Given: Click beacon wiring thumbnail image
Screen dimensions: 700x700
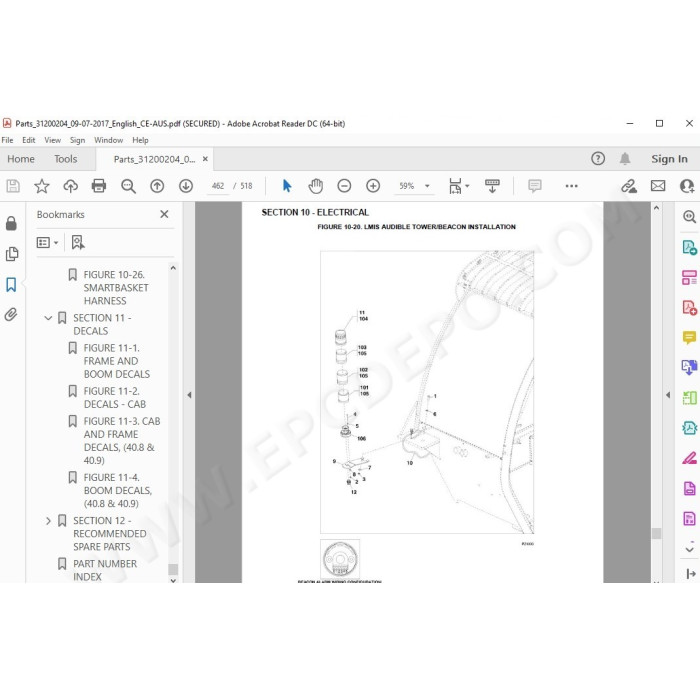Looking at the screenshot, I should click(340, 559).
